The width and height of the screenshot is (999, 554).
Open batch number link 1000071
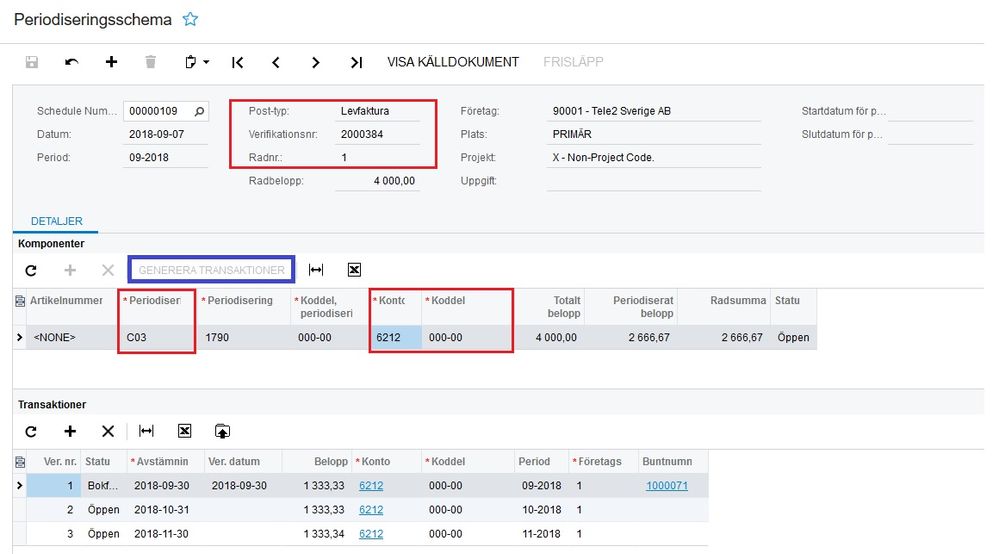coord(666,486)
